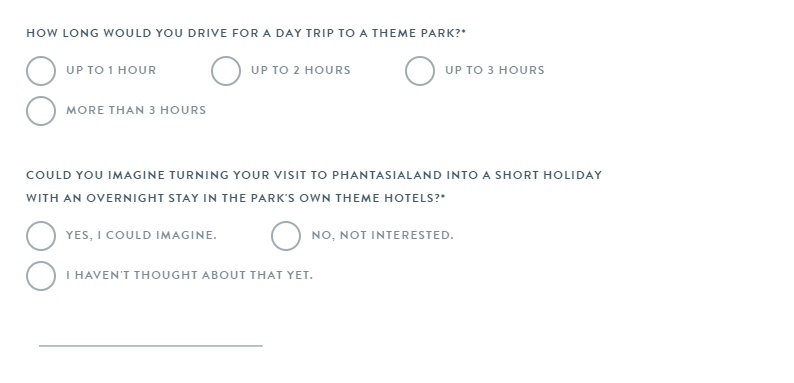The width and height of the screenshot is (794, 383).
Task: Choose the No, not interested radio circle
Action: (x=286, y=236)
